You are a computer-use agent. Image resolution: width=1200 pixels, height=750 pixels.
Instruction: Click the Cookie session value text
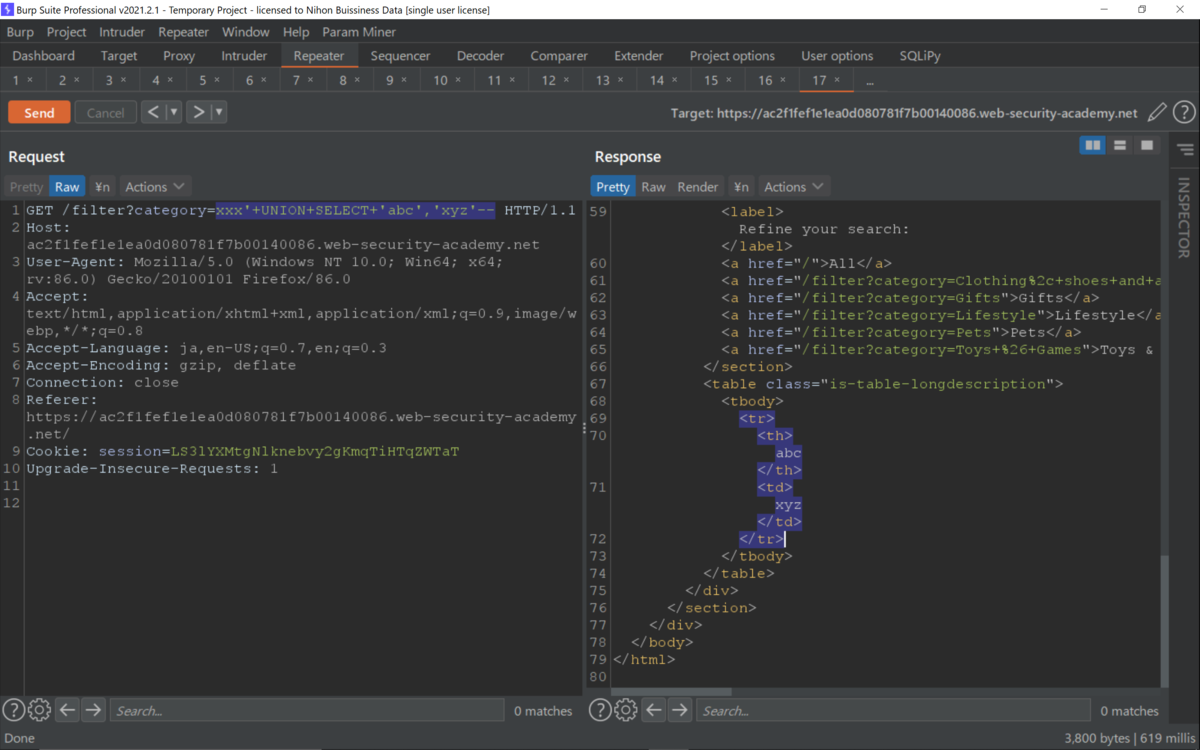tap(315, 452)
